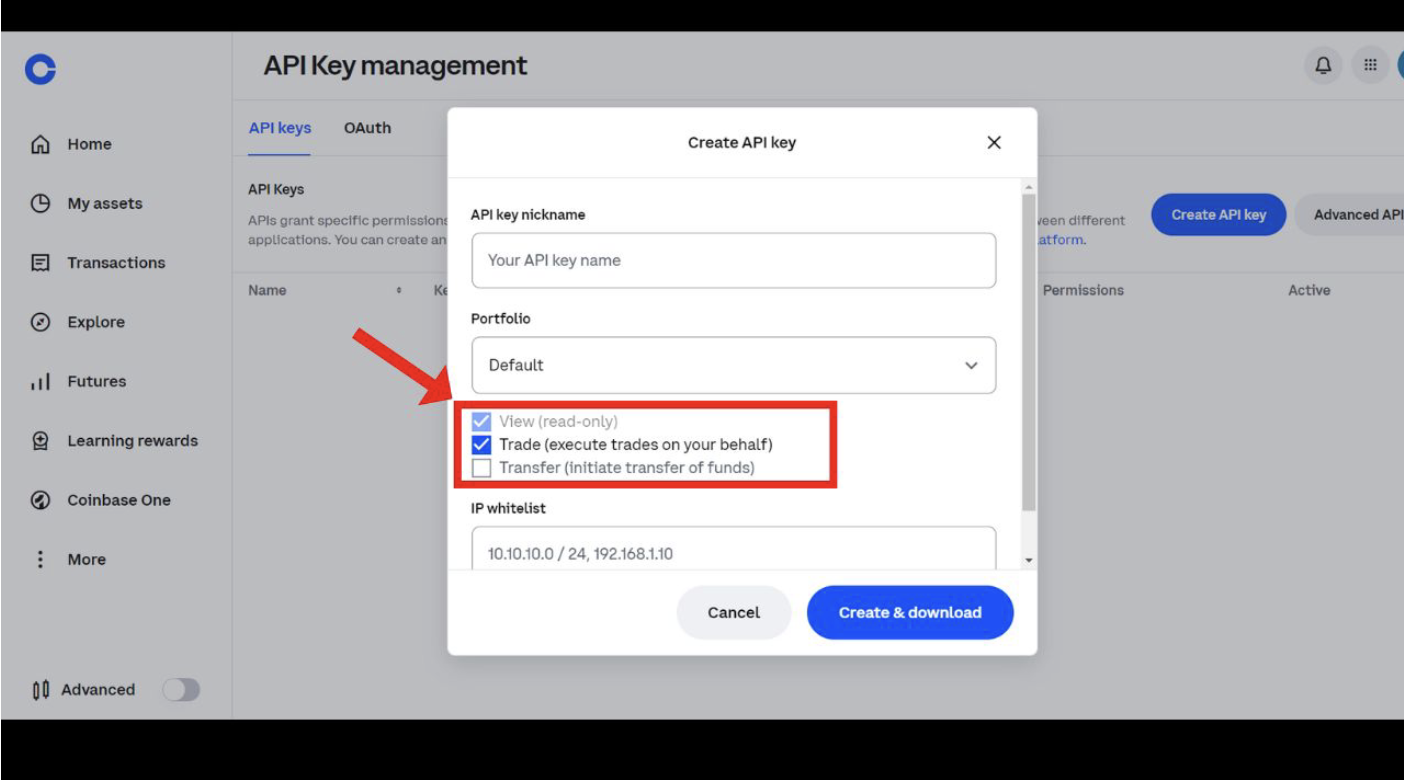Switch to the API keys tab
Image resolution: width=1404 pixels, height=780 pixels.
point(280,128)
